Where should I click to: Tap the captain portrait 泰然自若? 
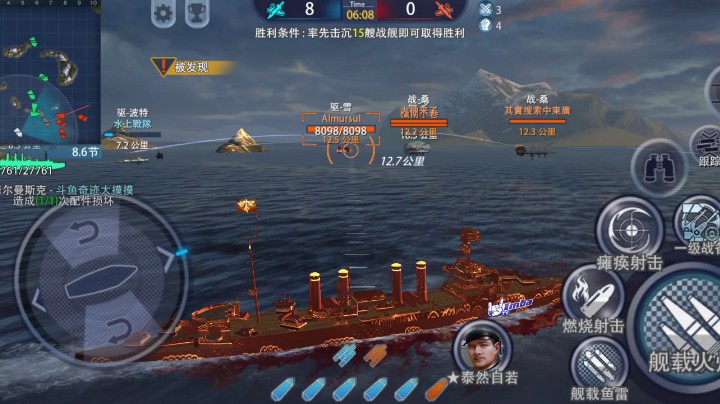(x=482, y=347)
